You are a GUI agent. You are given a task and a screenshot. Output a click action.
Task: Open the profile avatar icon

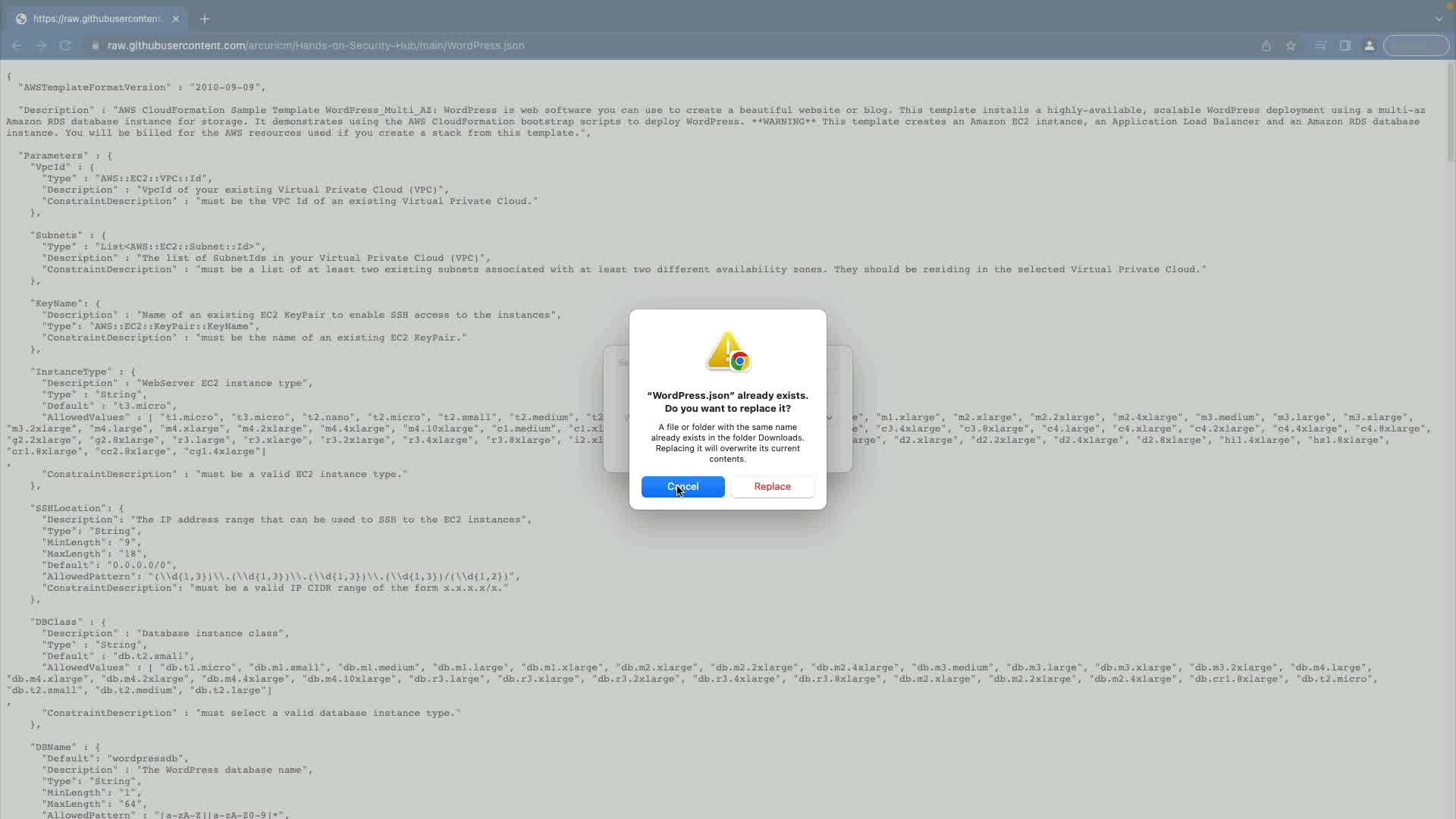coord(1369,45)
